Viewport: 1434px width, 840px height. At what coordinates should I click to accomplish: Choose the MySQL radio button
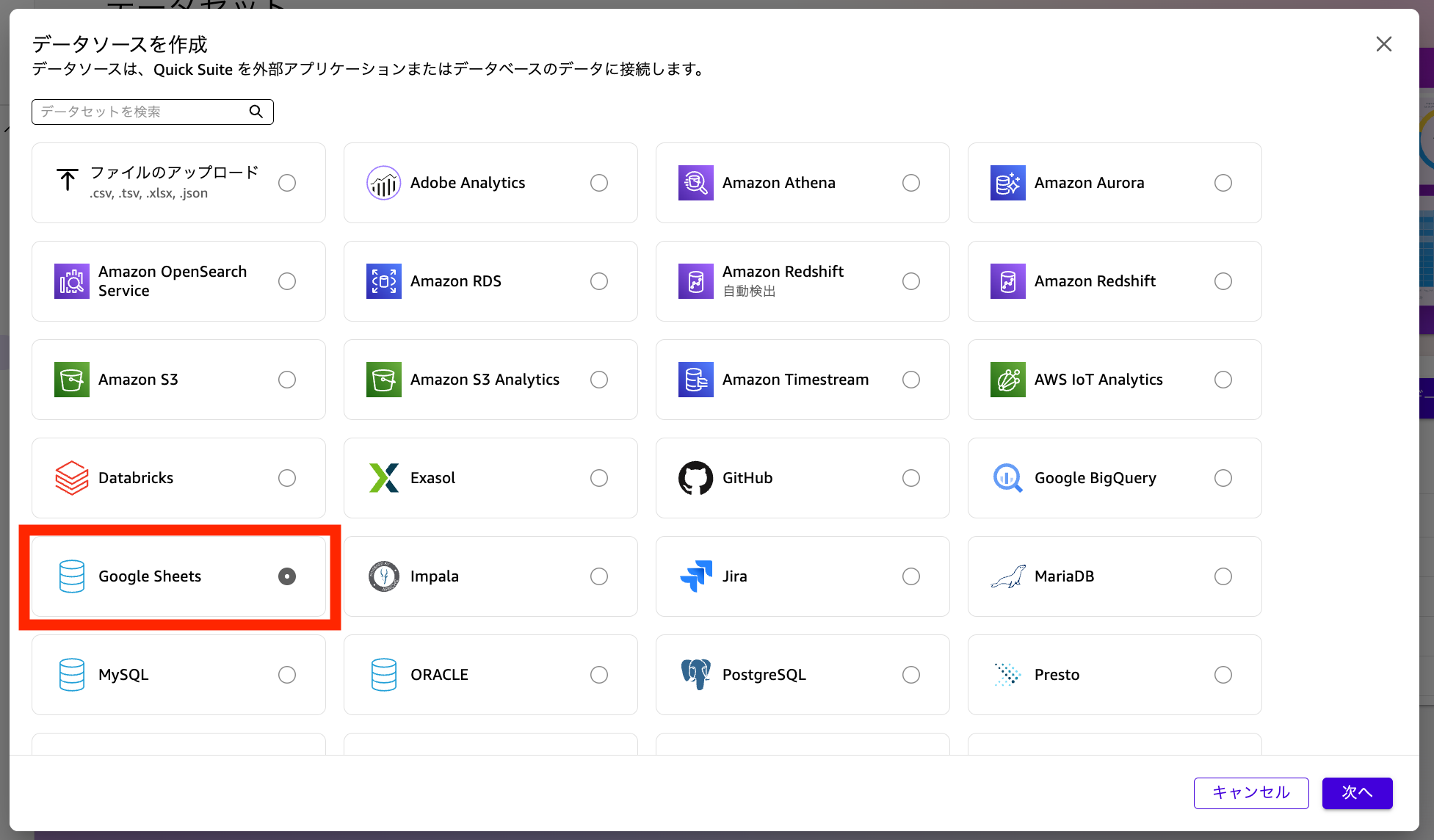287,674
